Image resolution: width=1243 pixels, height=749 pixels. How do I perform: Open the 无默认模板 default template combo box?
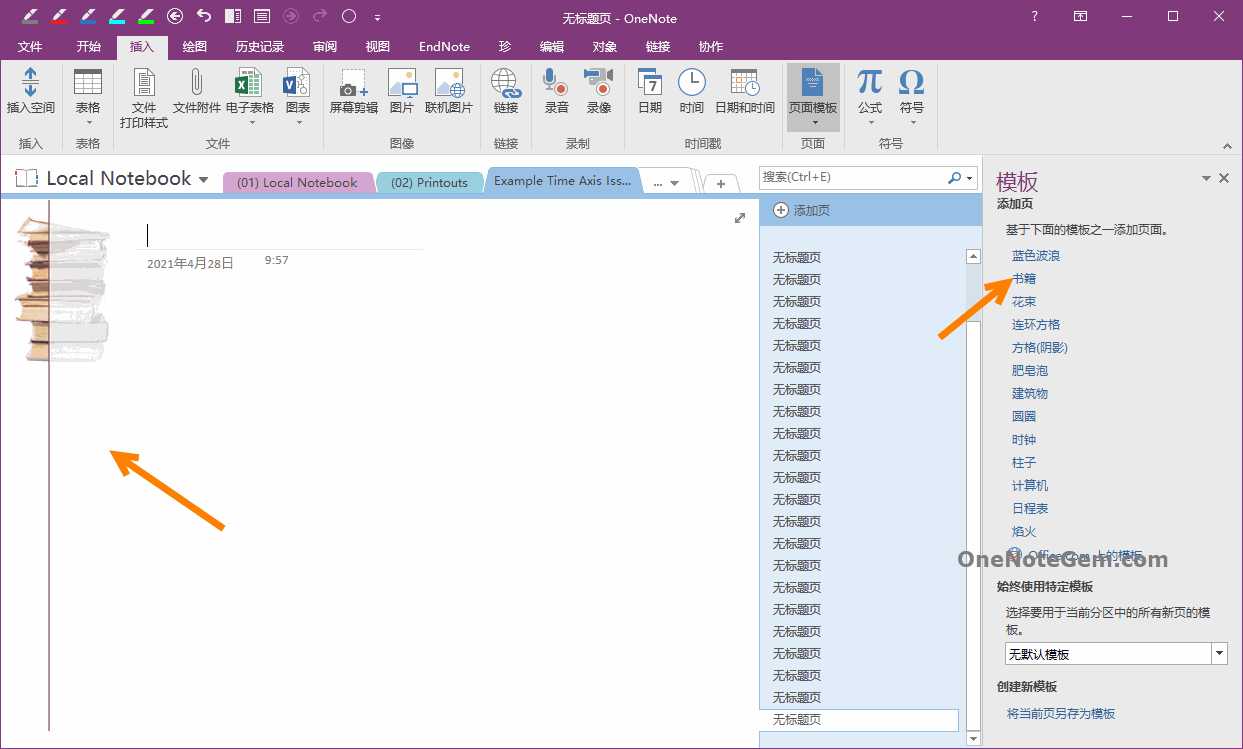[x=1116, y=654]
